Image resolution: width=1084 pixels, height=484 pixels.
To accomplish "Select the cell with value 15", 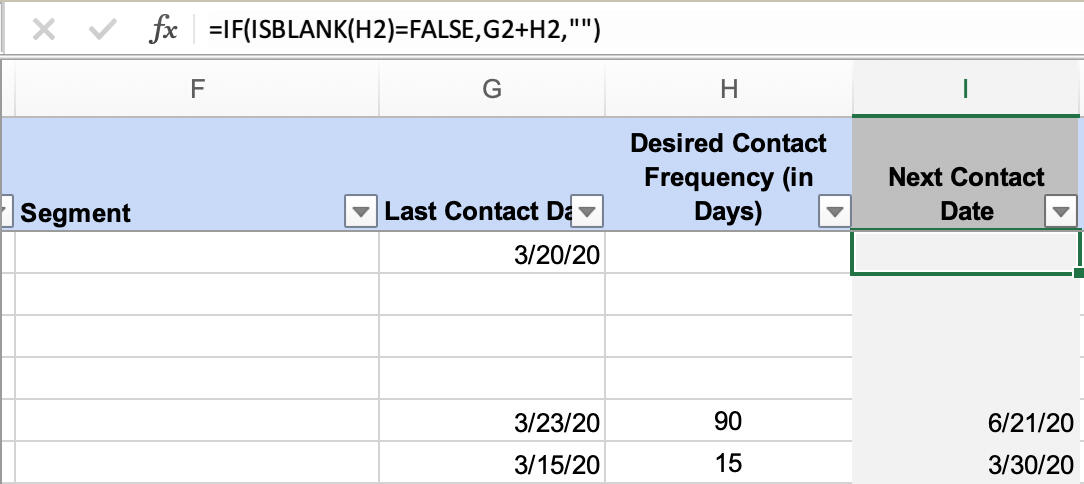I will (x=728, y=465).
